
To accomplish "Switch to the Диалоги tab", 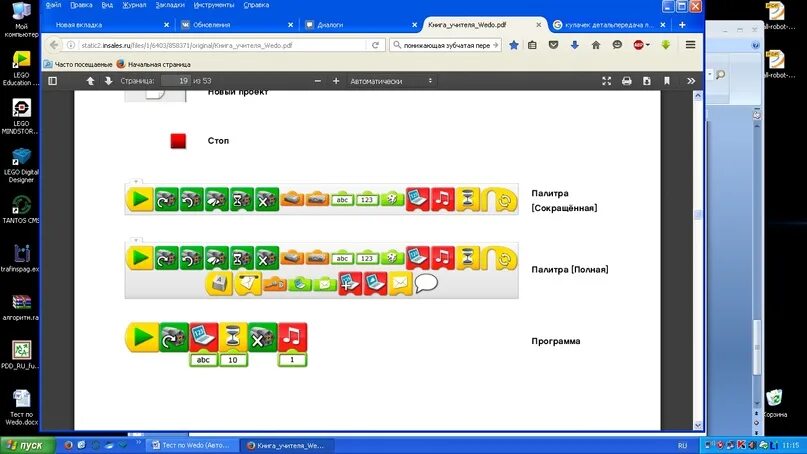I will [x=360, y=25].
